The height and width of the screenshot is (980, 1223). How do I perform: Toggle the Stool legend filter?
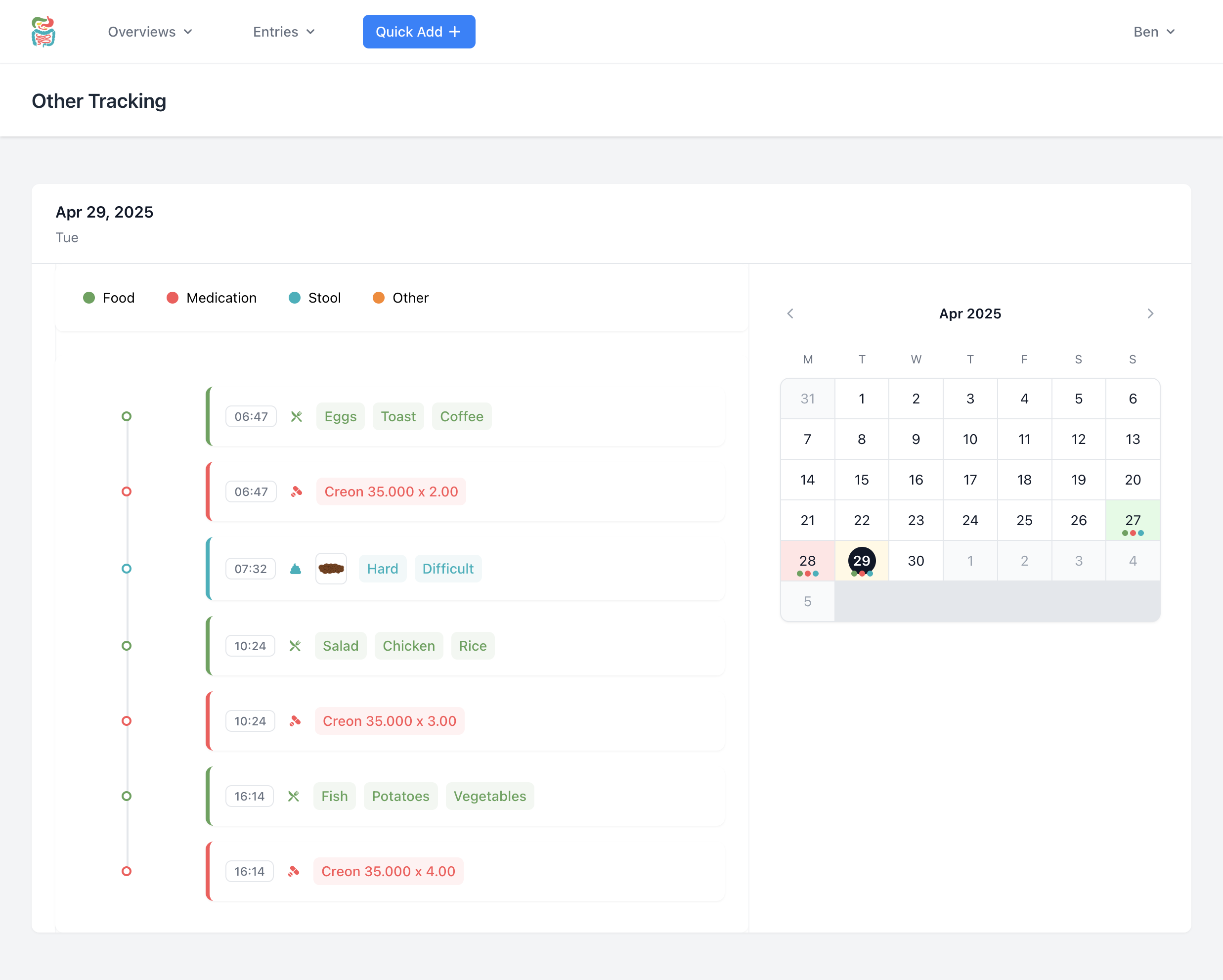315,298
